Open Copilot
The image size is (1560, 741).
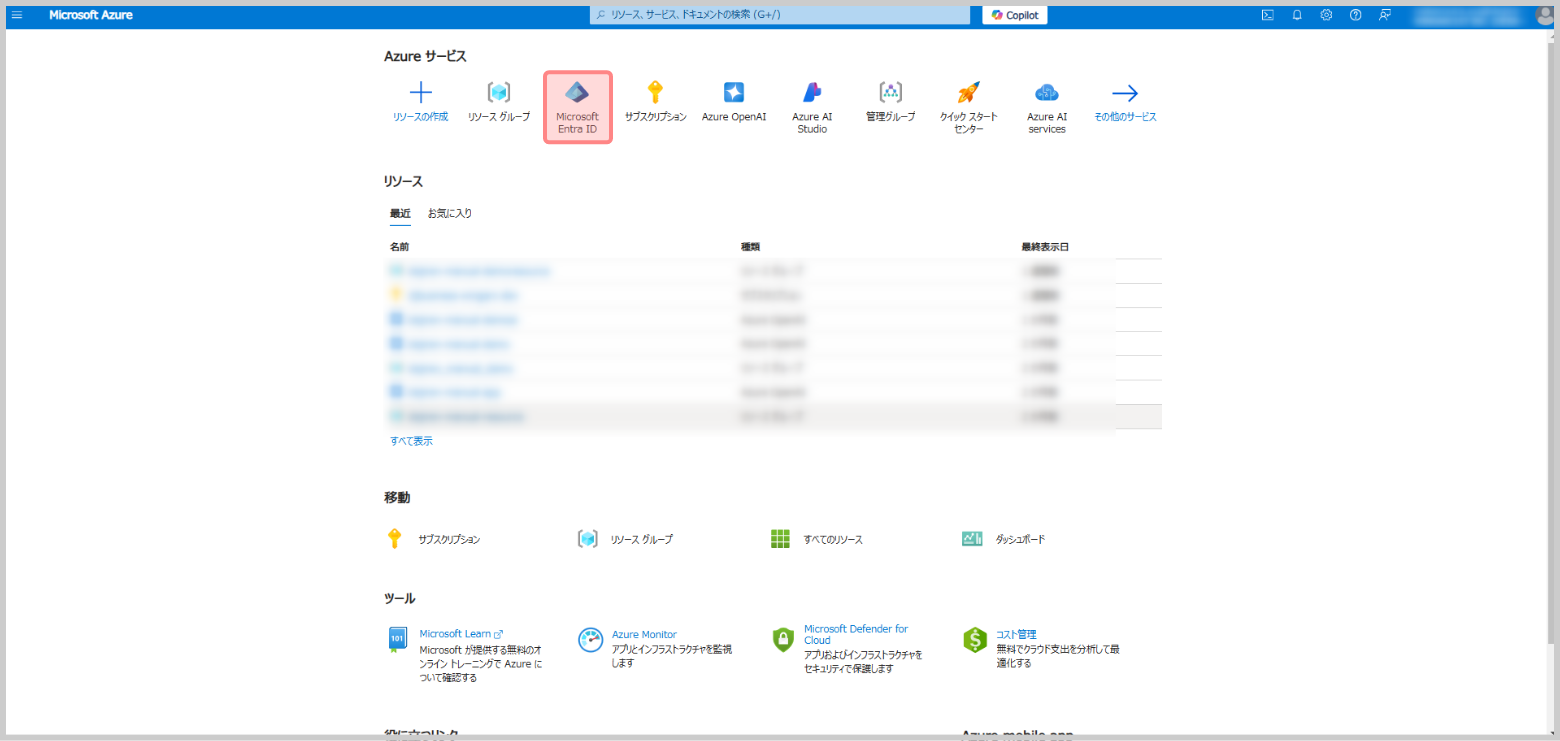[1015, 15]
